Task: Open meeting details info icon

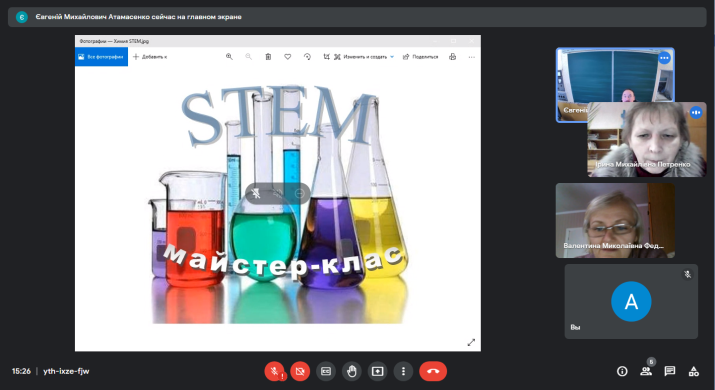Action: 622,371
